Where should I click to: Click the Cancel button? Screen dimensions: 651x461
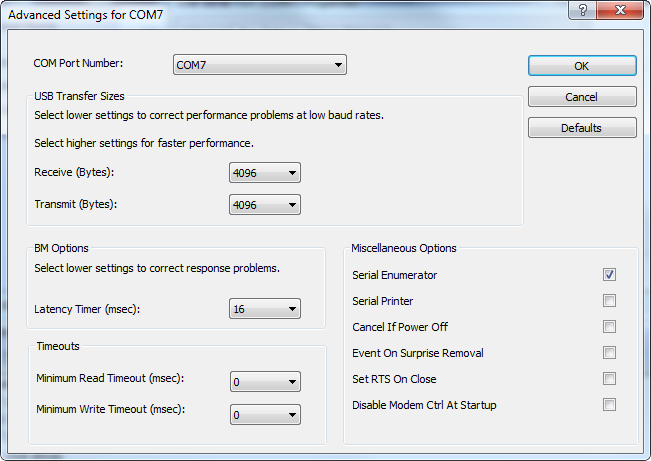pos(582,97)
